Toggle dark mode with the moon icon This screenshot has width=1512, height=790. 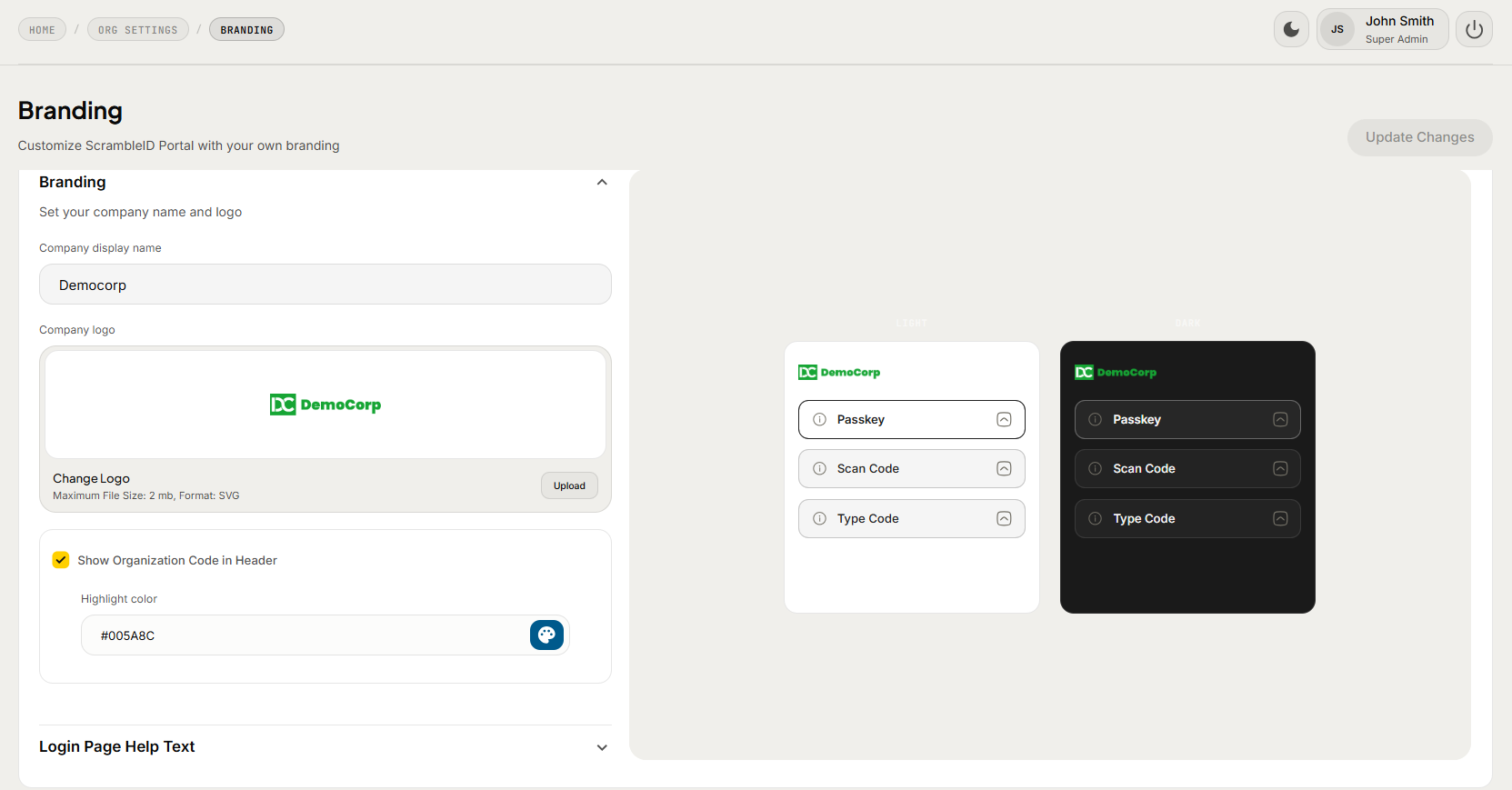coord(1291,29)
